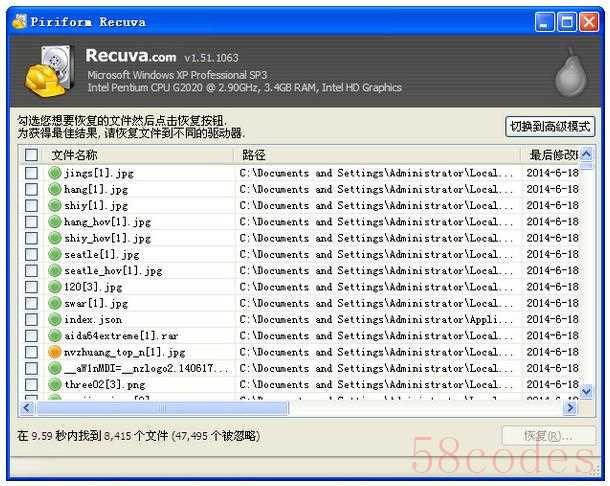This screenshot has width=610, height=486.
Task: Click the horizontal scrollbar thumb
Action: pyautogui.click(x=162, y=408)
